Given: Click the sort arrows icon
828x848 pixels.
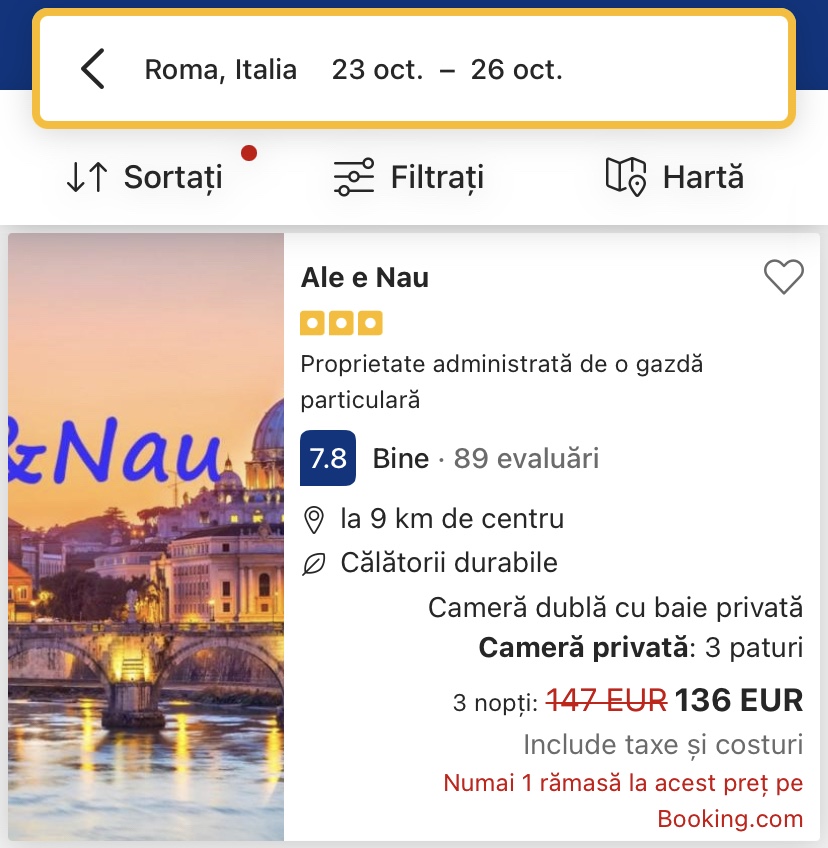Looking at the screenshot, I should tap(87, 177).
